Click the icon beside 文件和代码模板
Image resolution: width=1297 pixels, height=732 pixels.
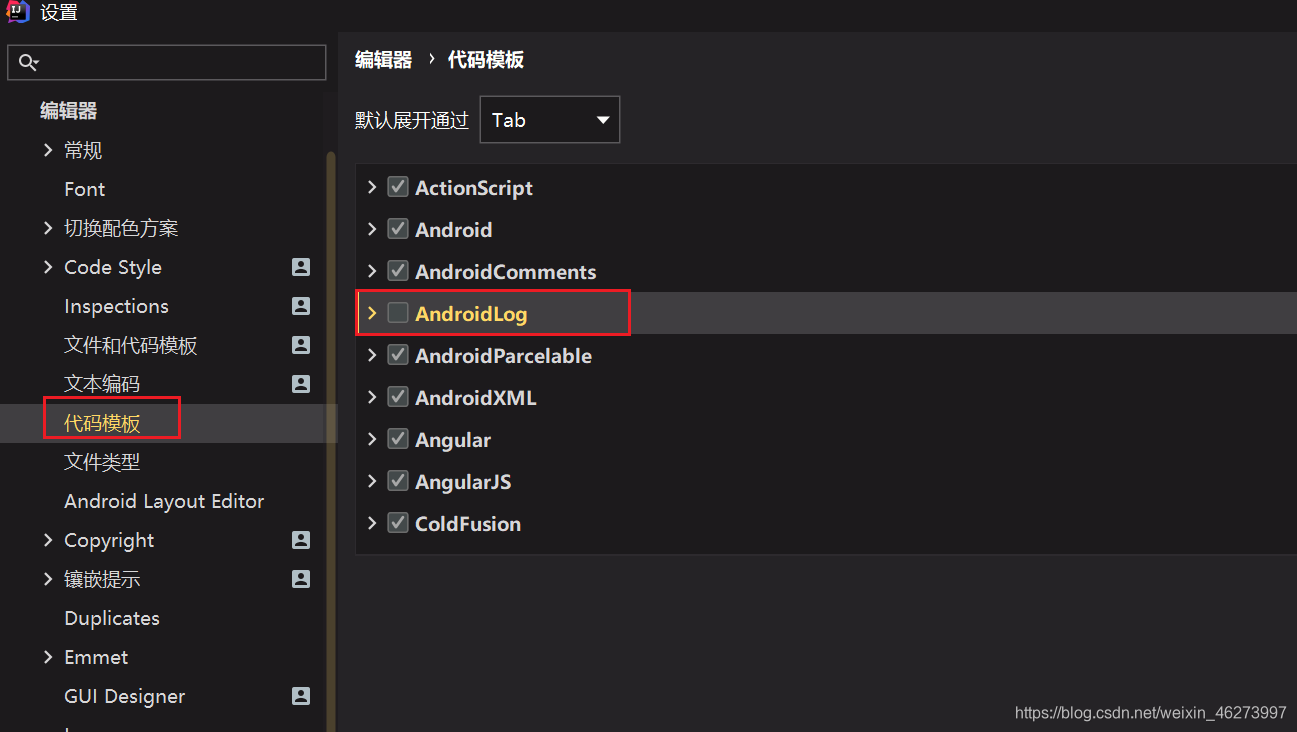(300, 345)
